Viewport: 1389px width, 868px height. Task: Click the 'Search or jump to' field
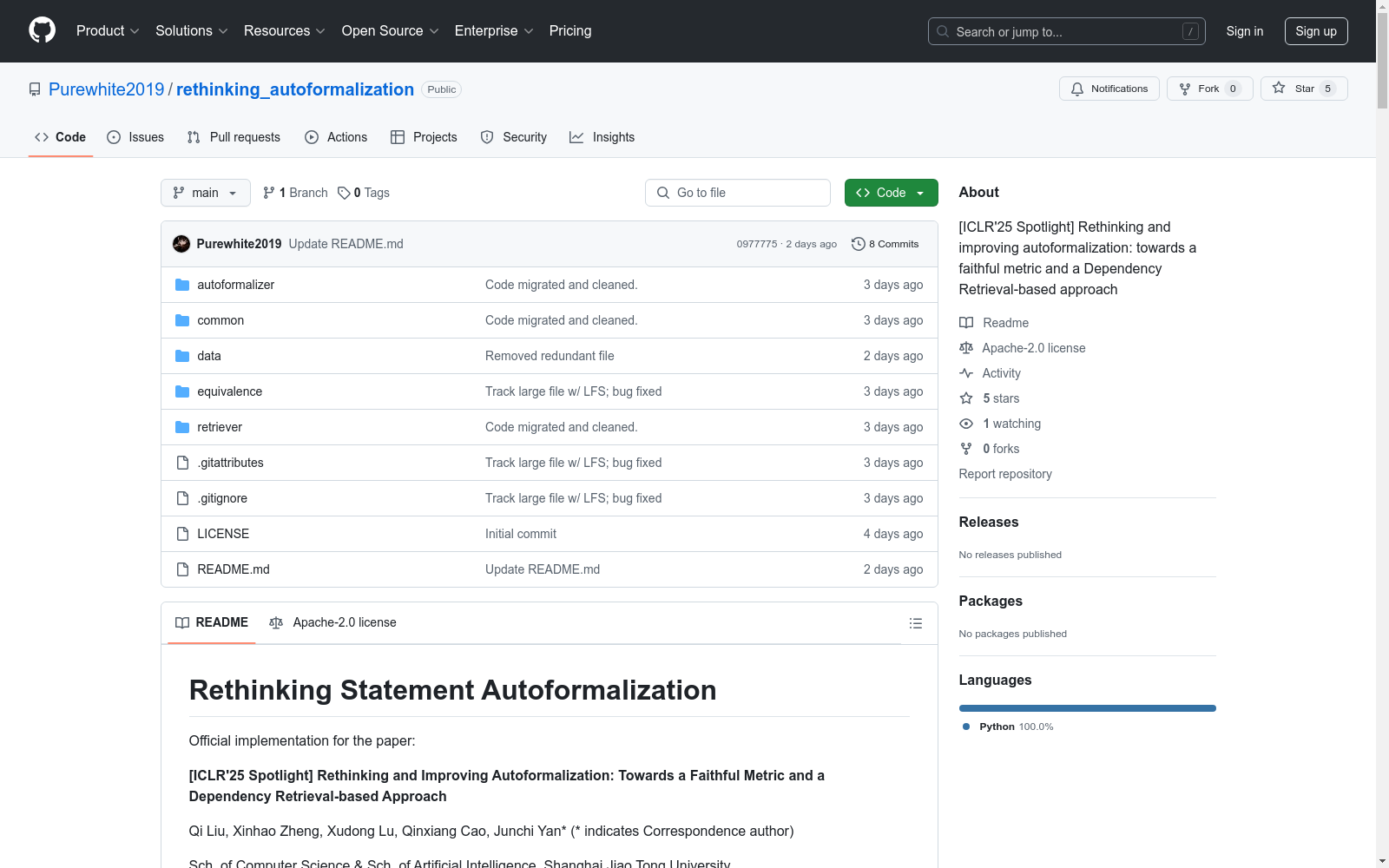(1067, 31)
